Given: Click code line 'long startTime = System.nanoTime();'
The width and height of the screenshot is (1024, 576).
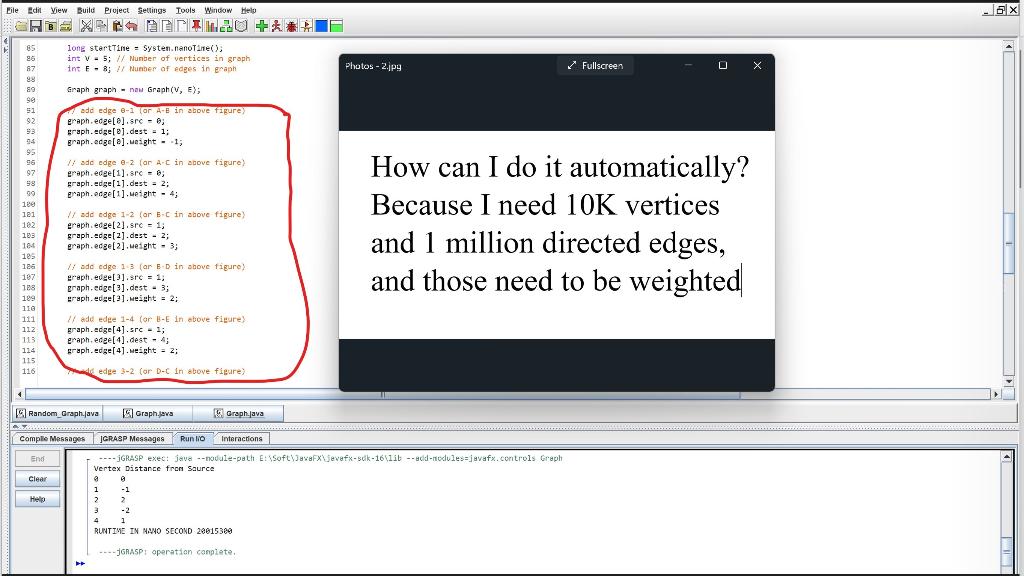Looking at the screenshot, I should (x=145, y=48).
